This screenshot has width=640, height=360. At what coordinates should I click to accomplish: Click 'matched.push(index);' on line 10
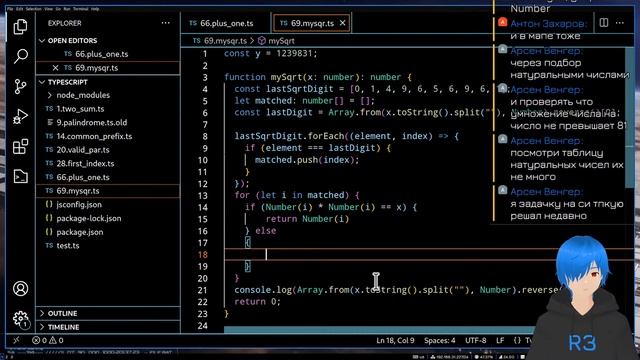click(x=307, y=160)
